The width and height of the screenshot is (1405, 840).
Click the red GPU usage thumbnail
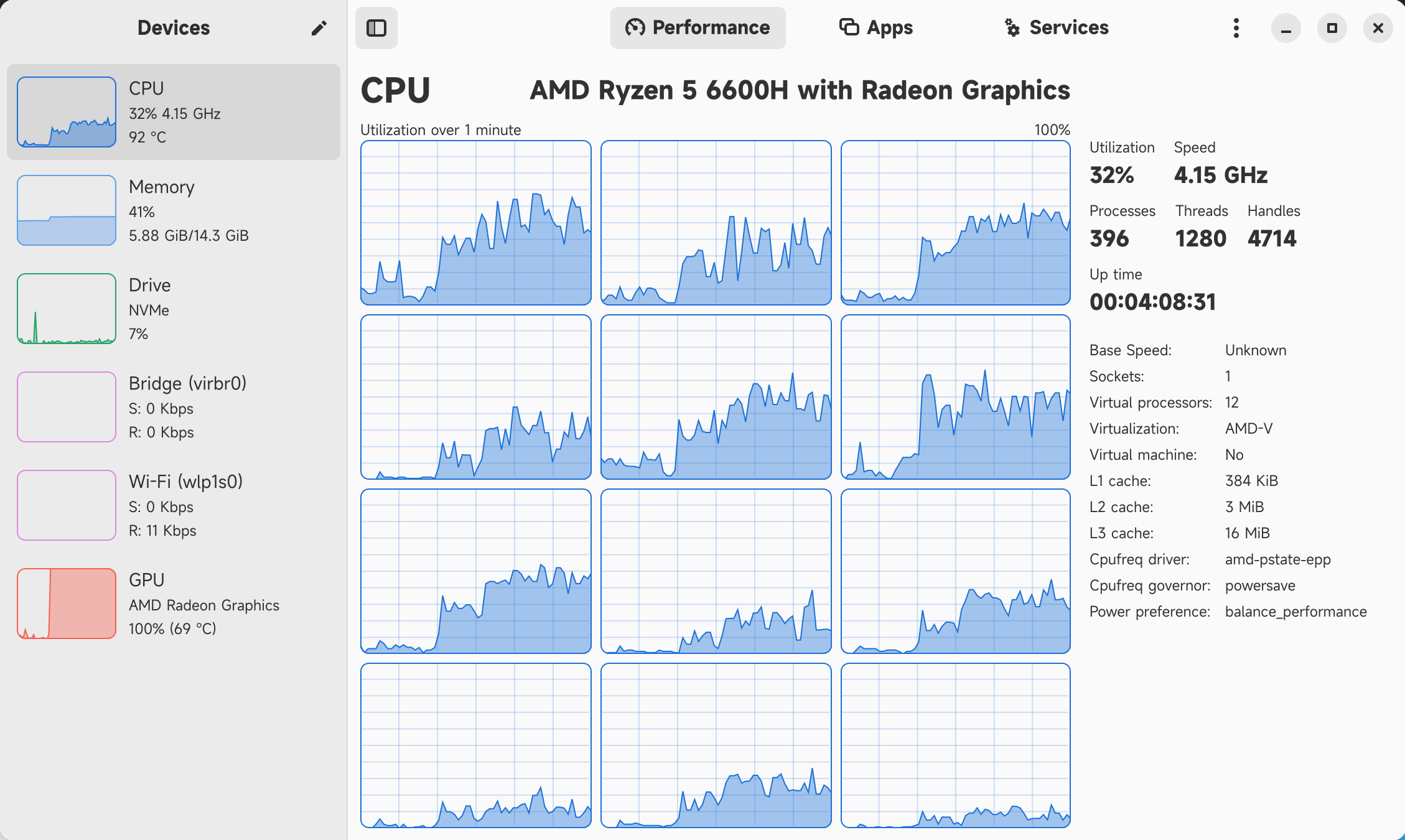pyautogui.click(x=67, y=604)
